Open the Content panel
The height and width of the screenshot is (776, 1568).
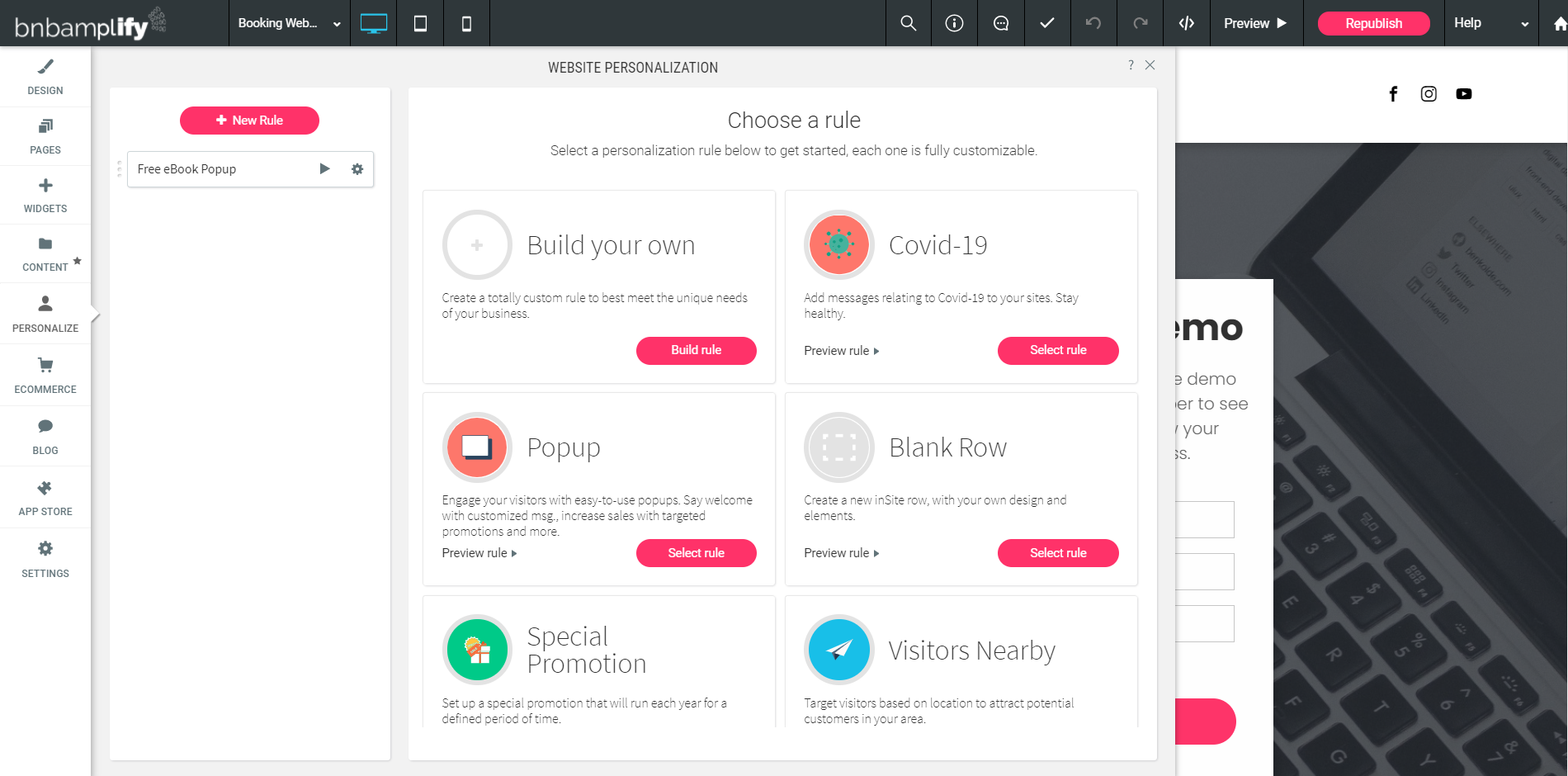click(x=45, y=253)
